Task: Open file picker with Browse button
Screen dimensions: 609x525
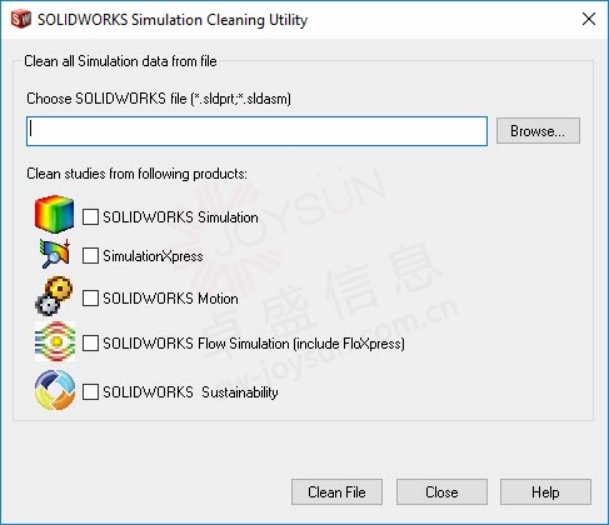Action: pos(538,131)
